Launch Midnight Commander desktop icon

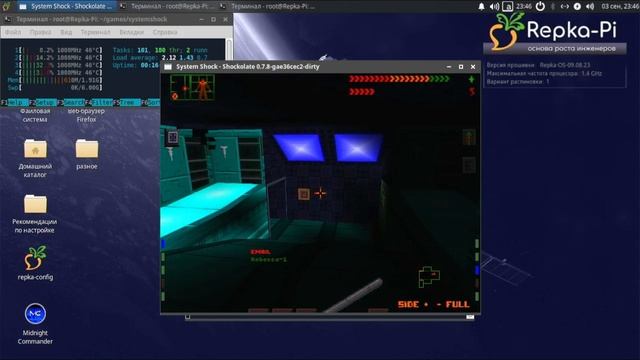pos(35,314)
